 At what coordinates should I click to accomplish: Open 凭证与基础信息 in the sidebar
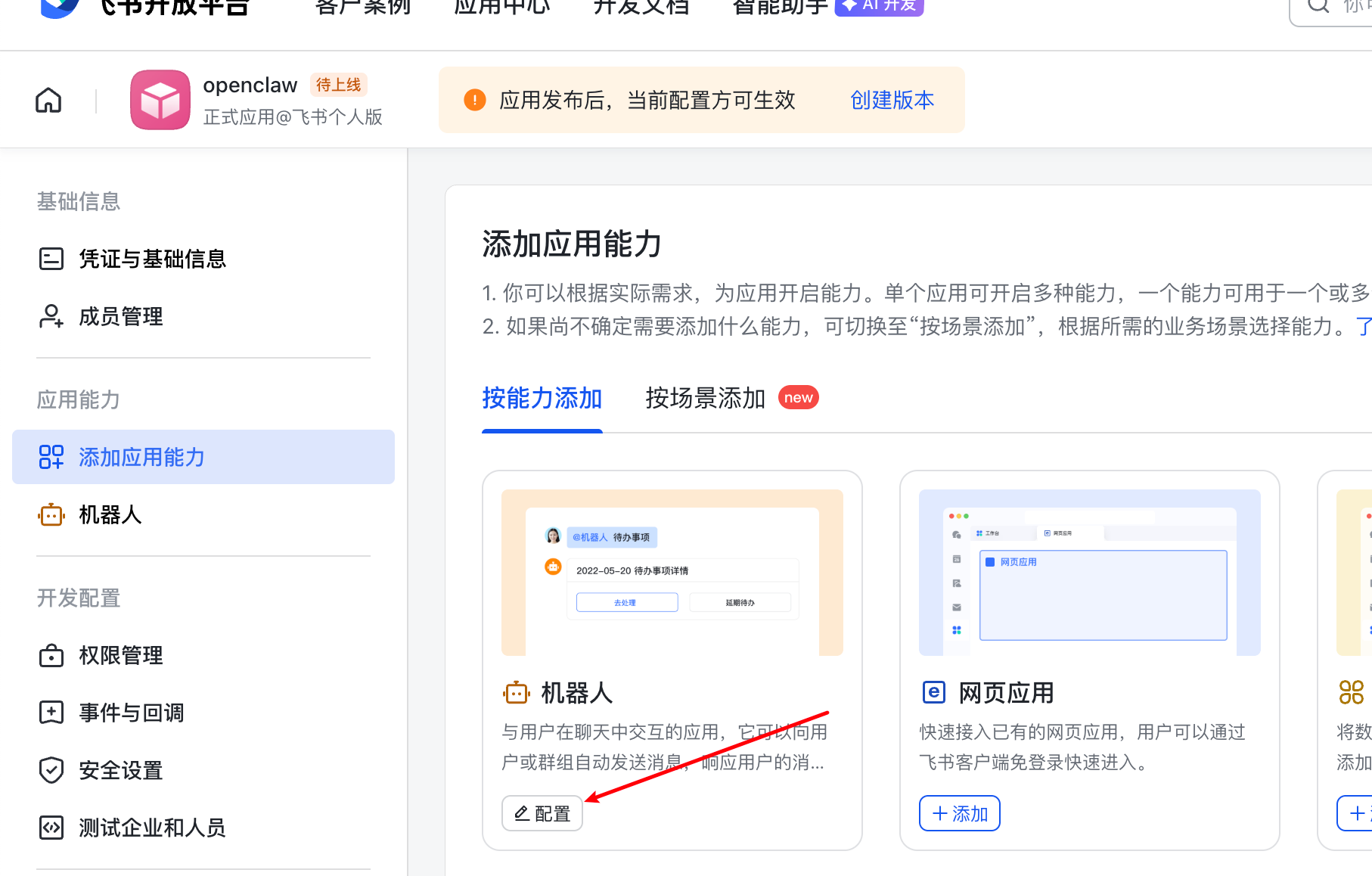pyautogui.click(x=203, y=259)
